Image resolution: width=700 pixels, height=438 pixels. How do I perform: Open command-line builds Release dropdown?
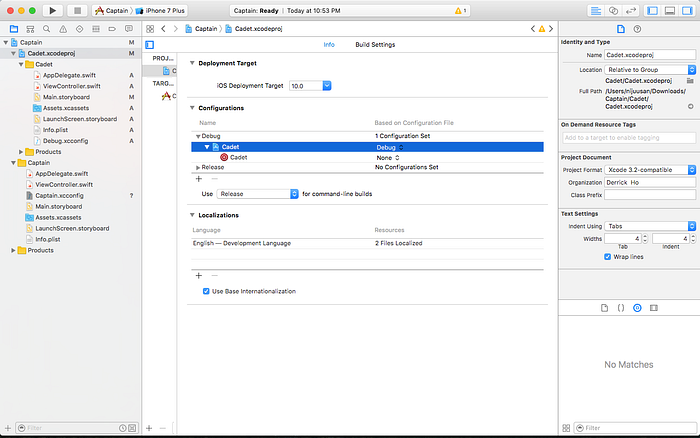(257, 194)
